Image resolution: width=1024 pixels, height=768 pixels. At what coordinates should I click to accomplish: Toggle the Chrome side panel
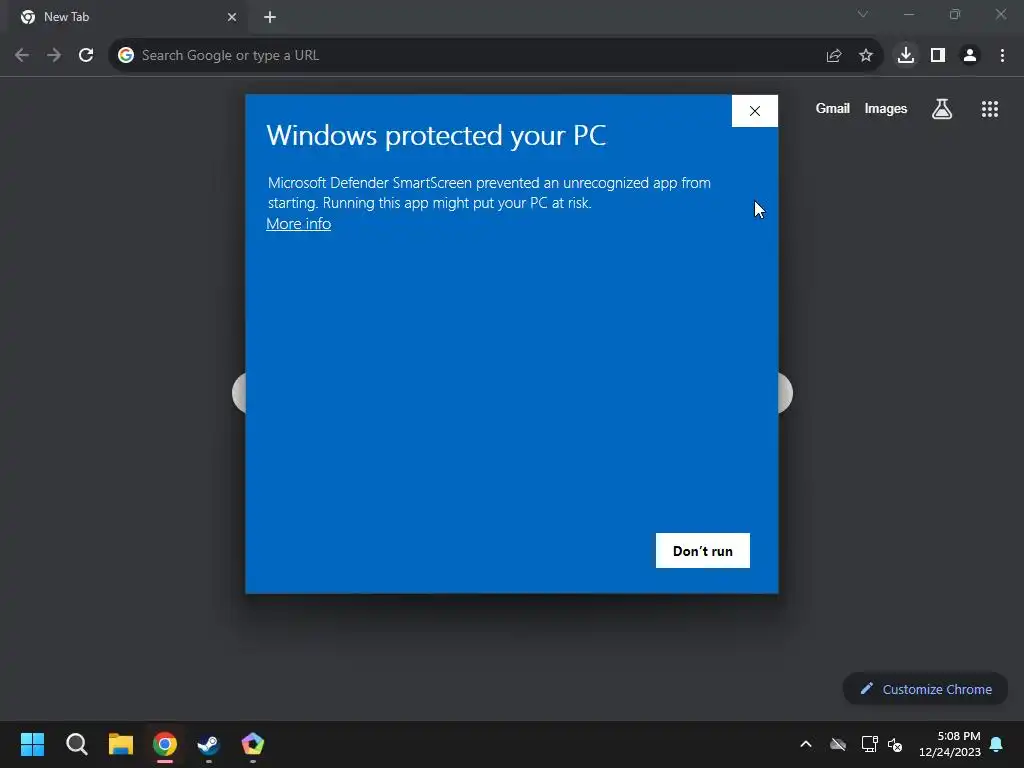pos(938,55)
